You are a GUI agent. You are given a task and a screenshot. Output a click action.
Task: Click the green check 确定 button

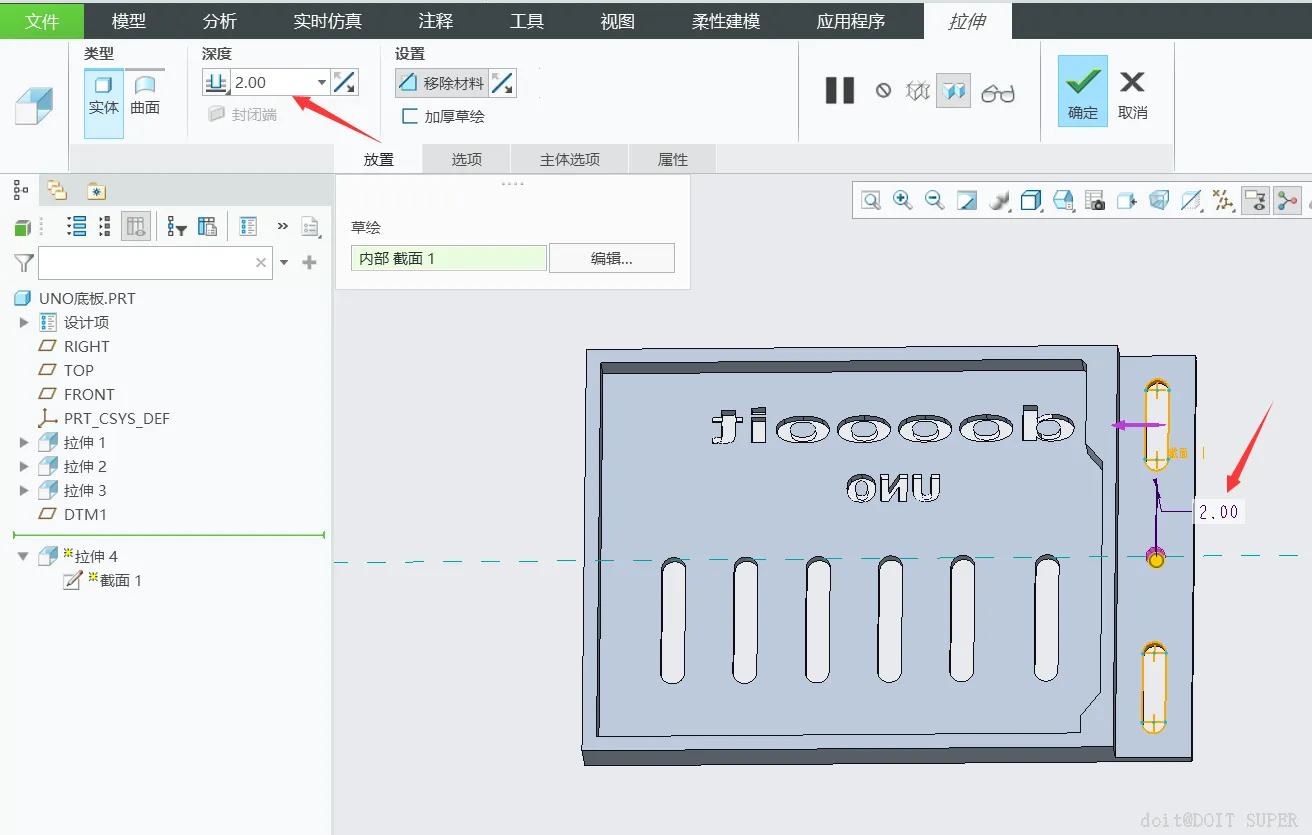pos(1083,91)
